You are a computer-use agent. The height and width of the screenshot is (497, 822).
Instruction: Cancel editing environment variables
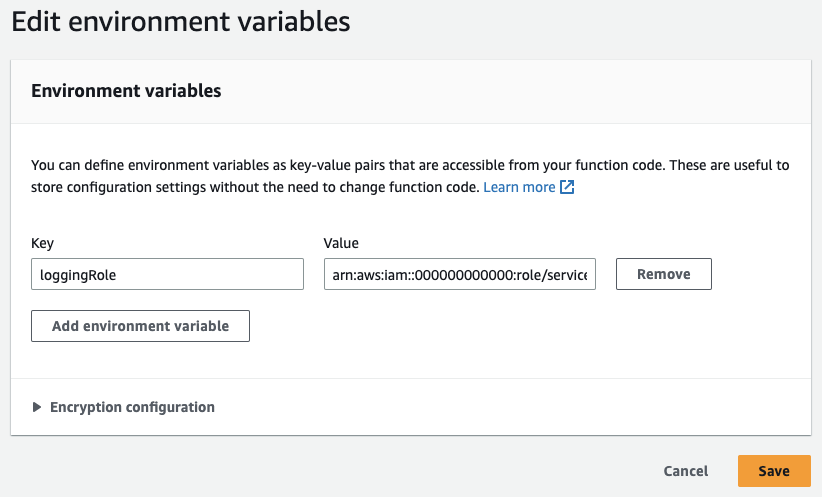click(x=685, y=471)
